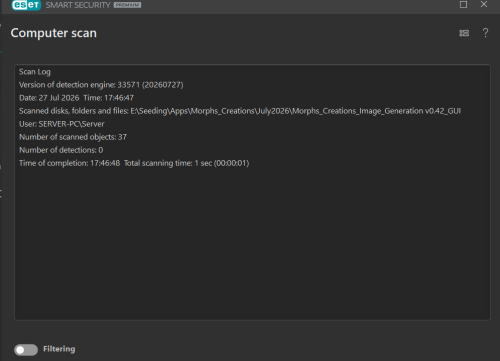The width and height of the screenshot is (500, 361).
Task: Toggle the Filtering switch
Action: point(26,349)
